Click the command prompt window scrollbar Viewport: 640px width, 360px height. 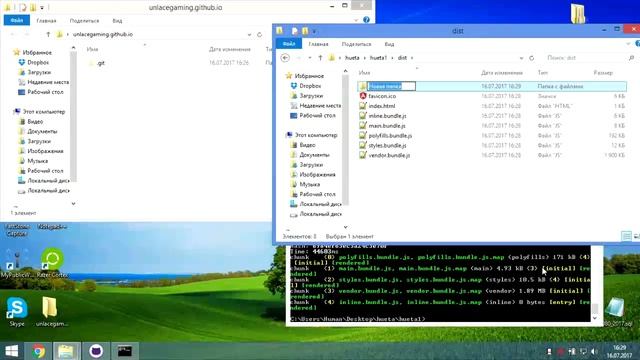click(x=595, y=308)
